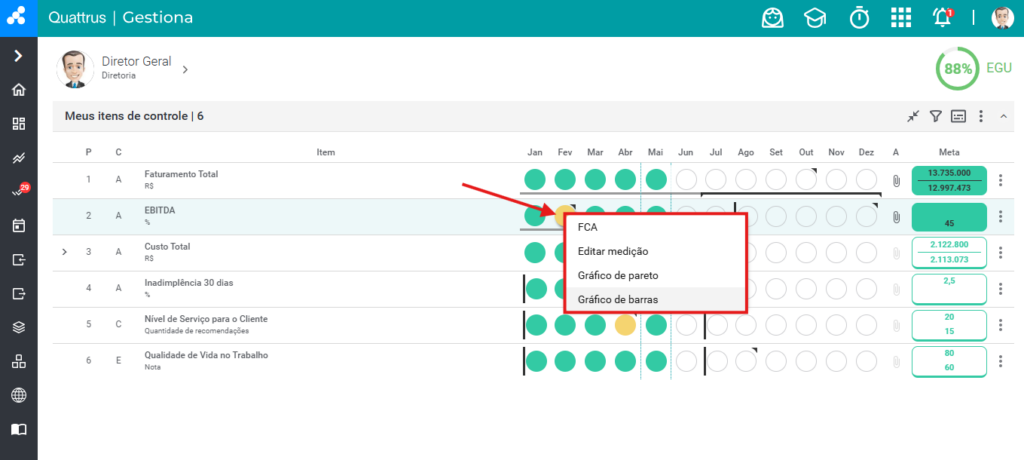Open the globe icon in sidebar
Screen dimensions: 1024x460
click(19, 395)
